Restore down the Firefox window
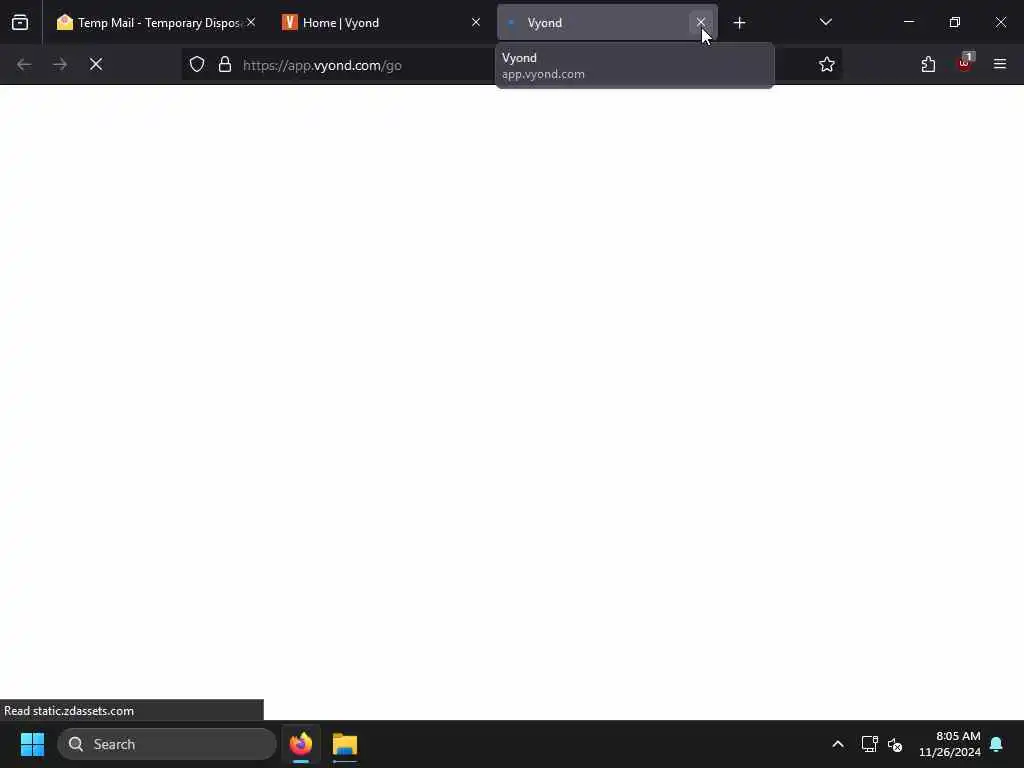 (955, 22)
